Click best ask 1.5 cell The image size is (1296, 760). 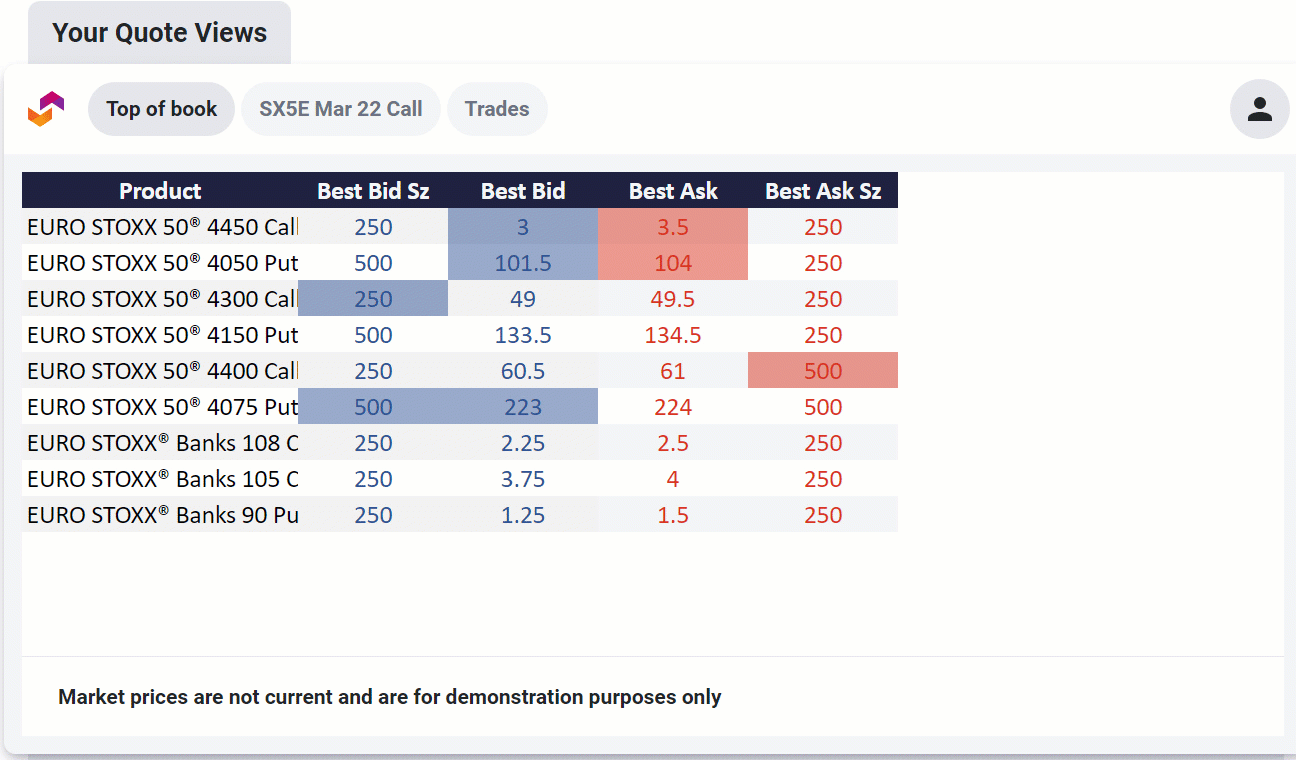[673, 515]
